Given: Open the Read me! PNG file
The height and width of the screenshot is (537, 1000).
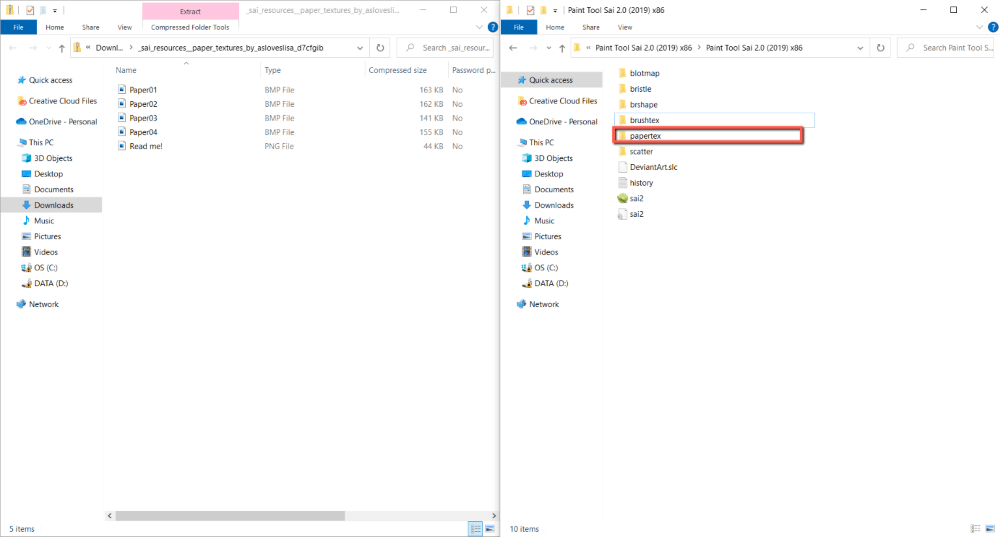Looking at the screenshot, I should click(x=145, y=146).
